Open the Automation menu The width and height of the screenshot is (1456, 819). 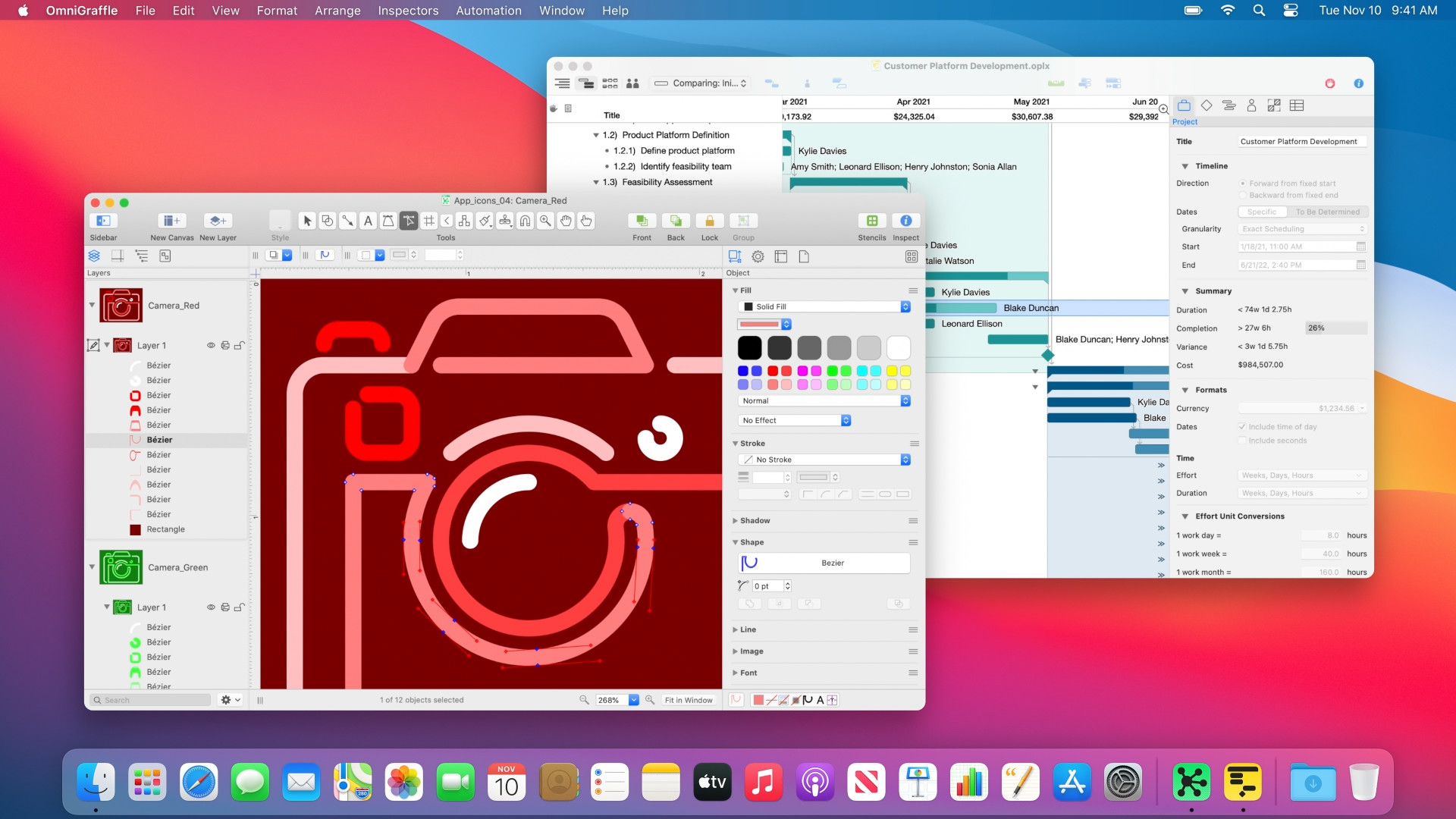[x=488, y=11]
